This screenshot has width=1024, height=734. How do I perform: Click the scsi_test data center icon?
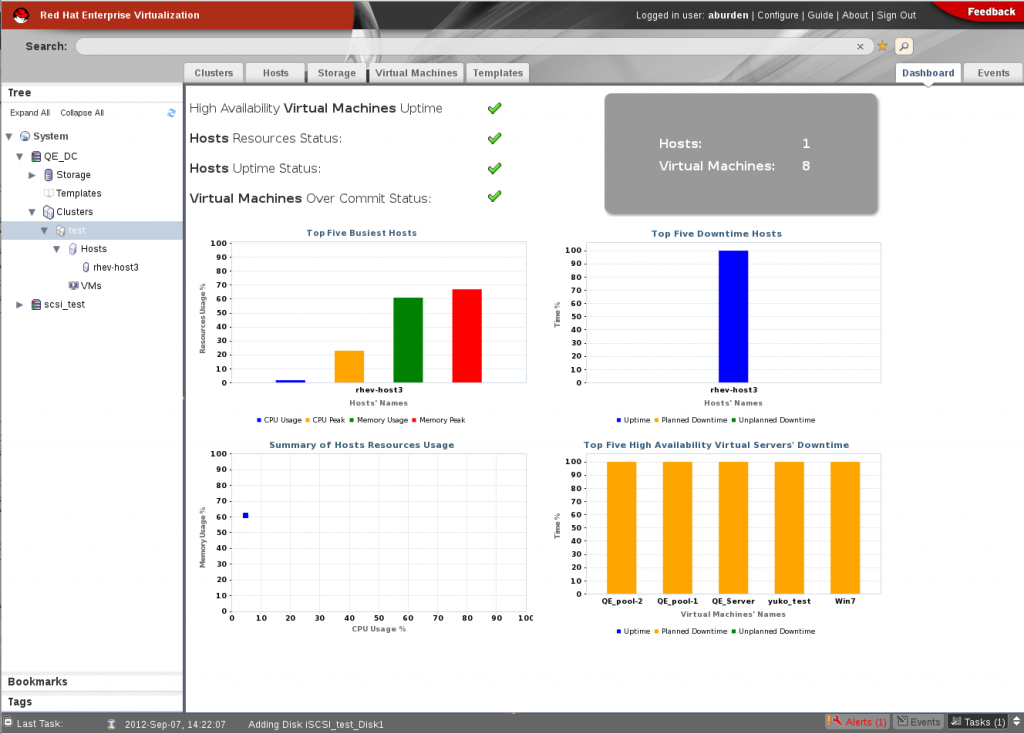(x=37, y=304)
